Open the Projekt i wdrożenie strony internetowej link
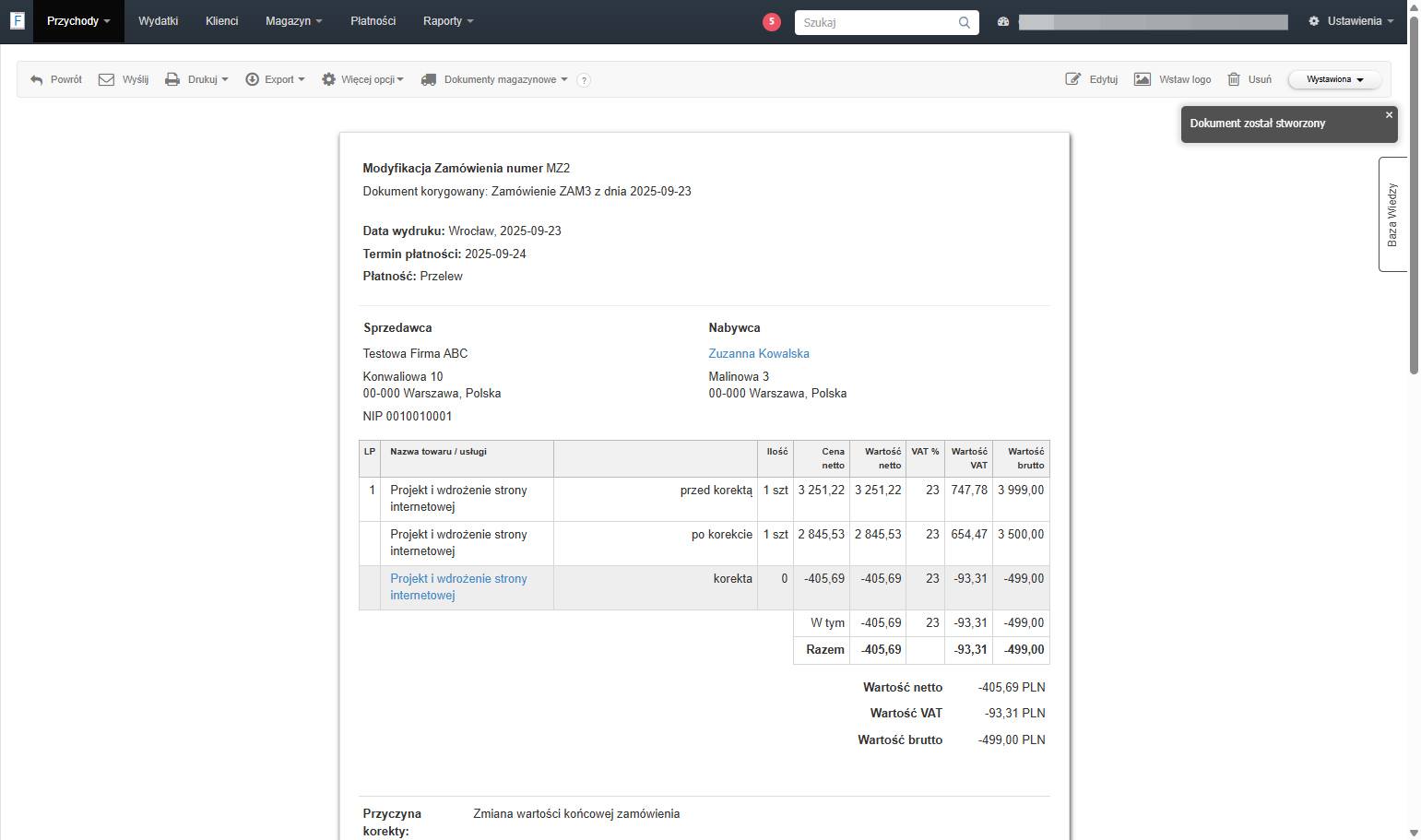Viewport: 1421px width, 840px height. point(458,586)
